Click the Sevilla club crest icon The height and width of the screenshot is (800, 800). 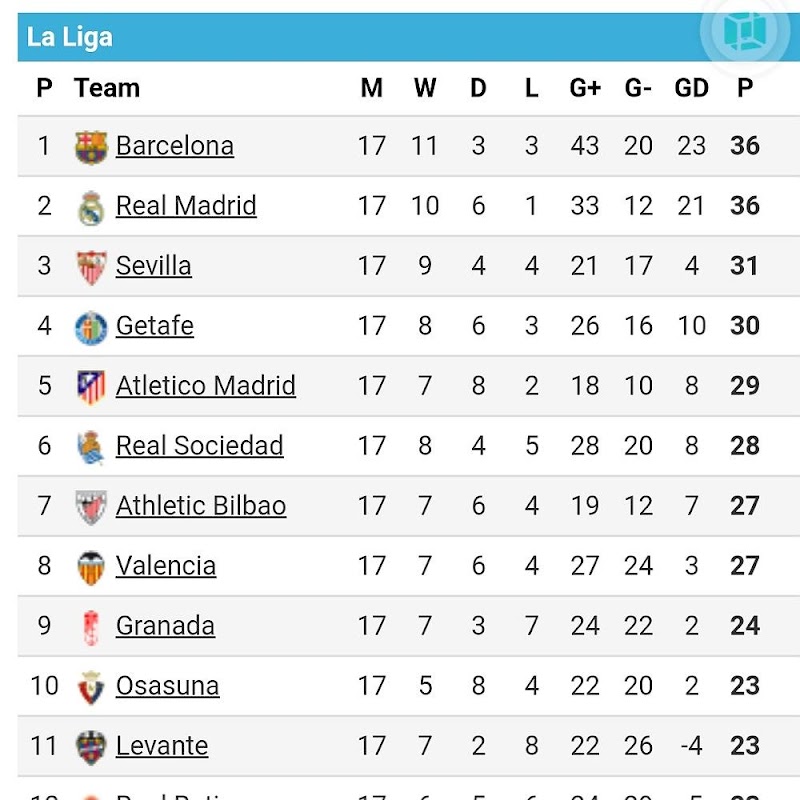click(x=91, y=267)
